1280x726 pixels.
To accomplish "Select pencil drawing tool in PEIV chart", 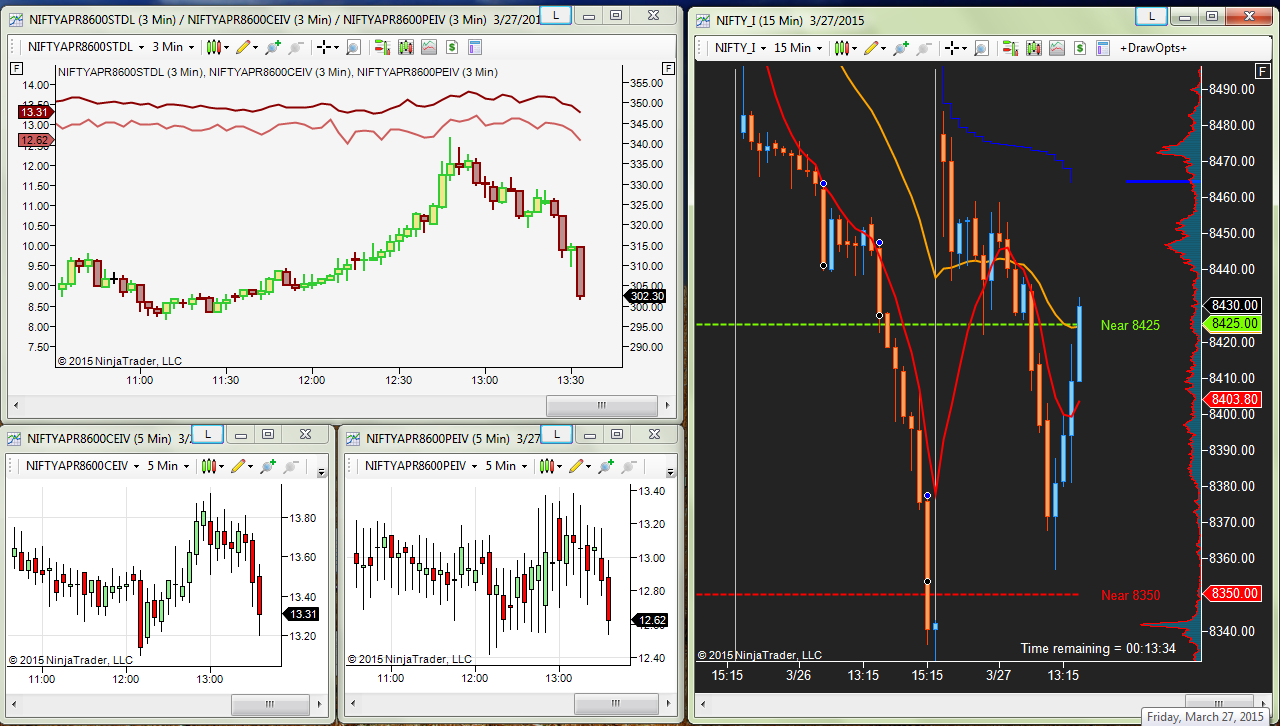I will [575, 466].
